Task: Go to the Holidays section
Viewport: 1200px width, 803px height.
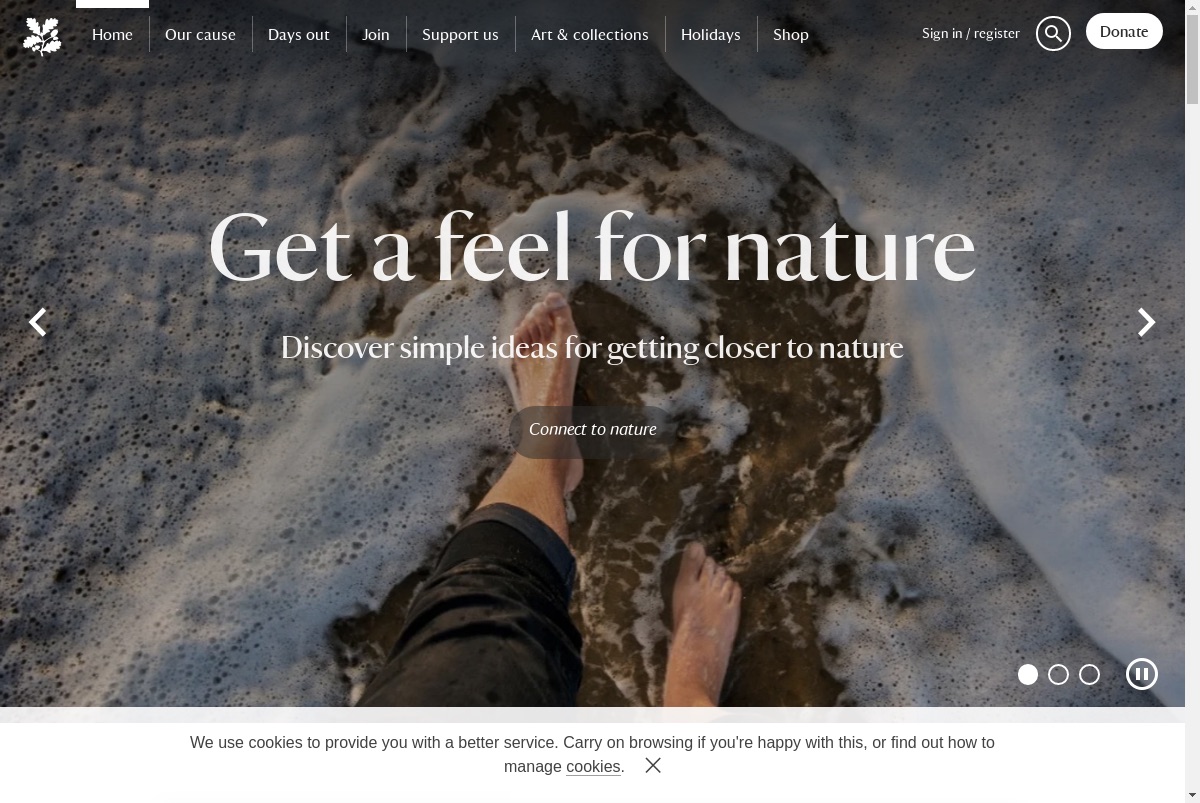Action: (x=711, y=34)
